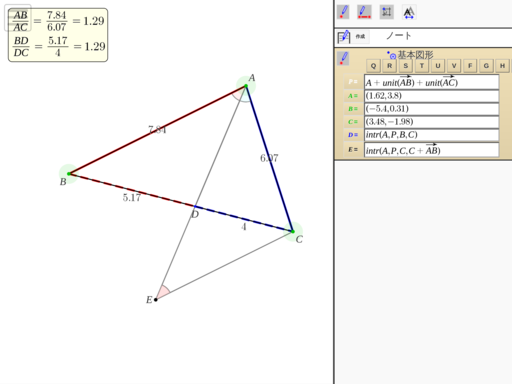Edit D definition intr(A,P,B,C)
512x384 pixels.
(432, 135)
